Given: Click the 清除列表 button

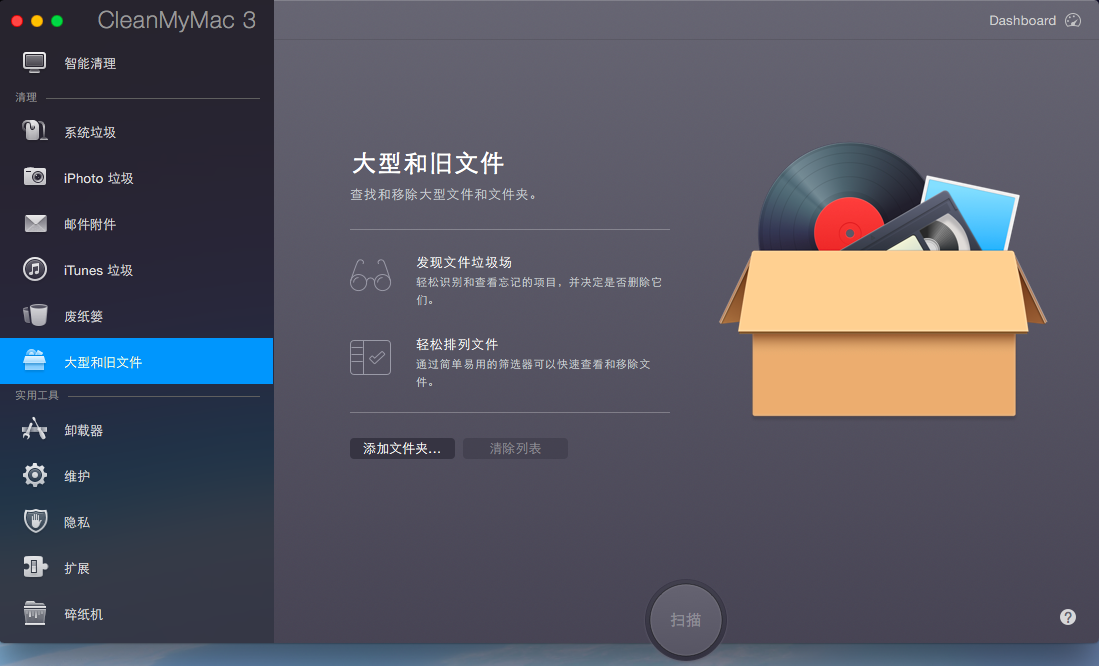Looking at the screenshot, I should [515, 449].
